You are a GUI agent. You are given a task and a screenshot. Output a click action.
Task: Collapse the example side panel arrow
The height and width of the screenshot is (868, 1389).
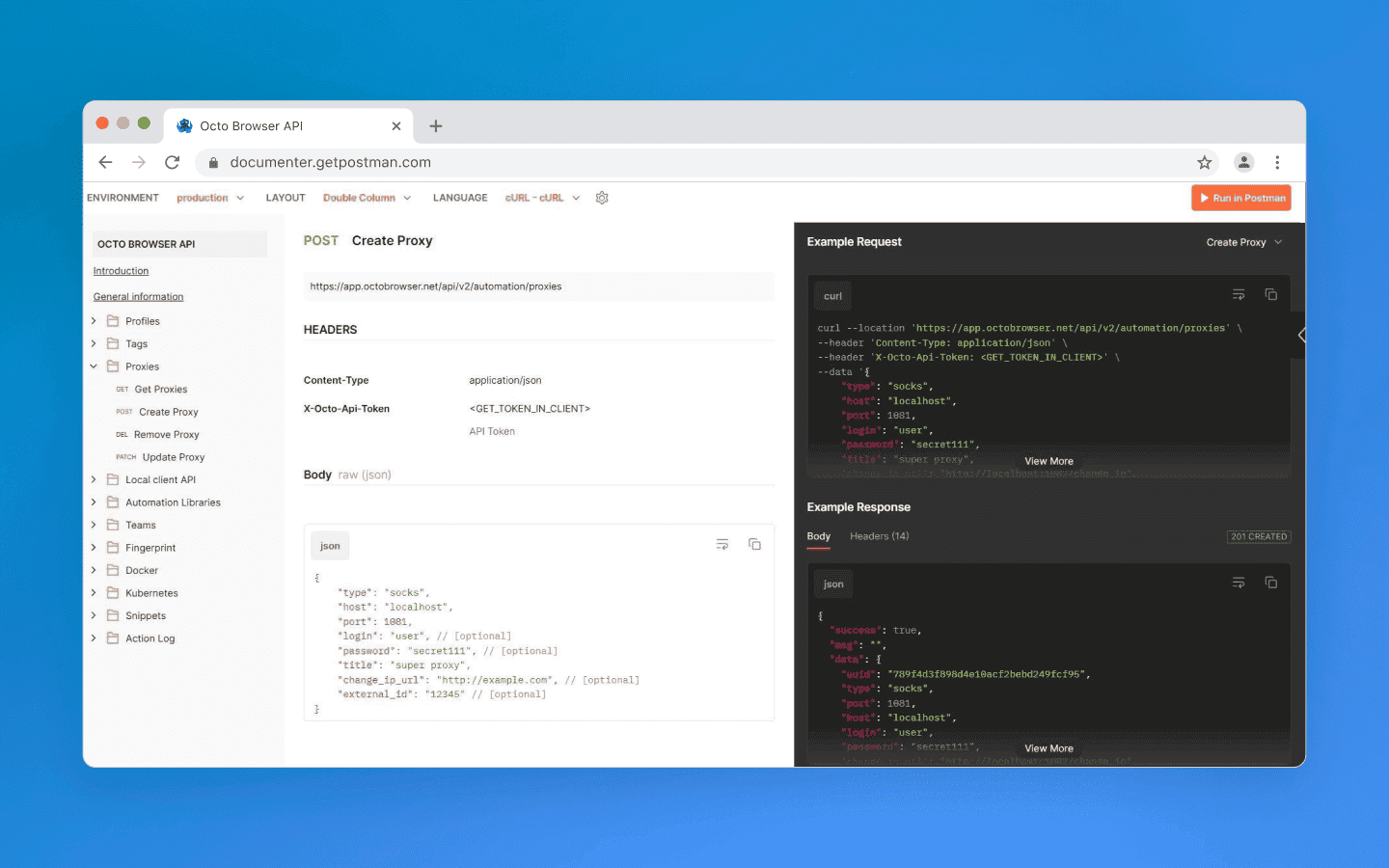pyautogui.click(x=1301, y=336)
